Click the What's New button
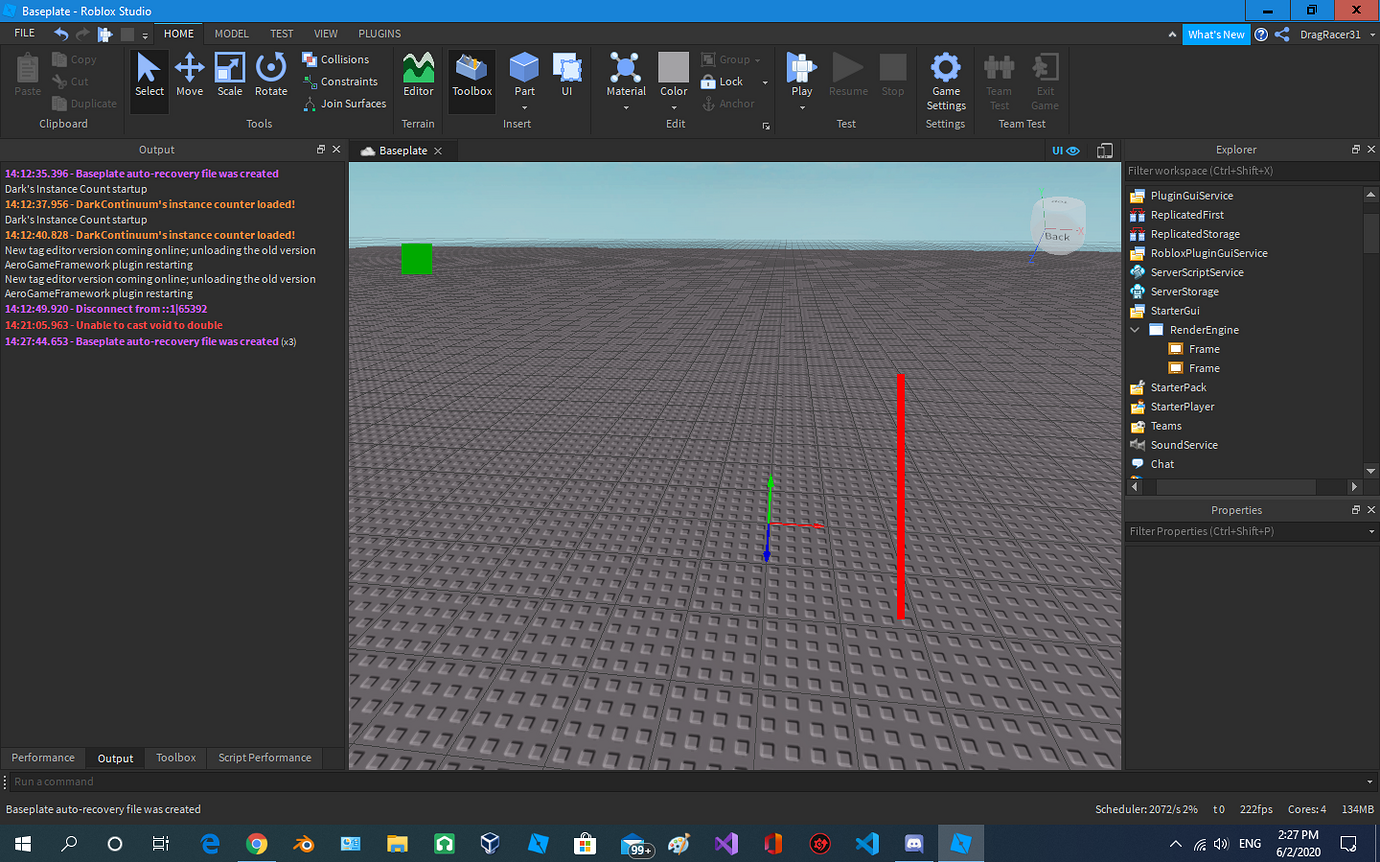This screenshot has width=1380, height=862. [1216, 34]
